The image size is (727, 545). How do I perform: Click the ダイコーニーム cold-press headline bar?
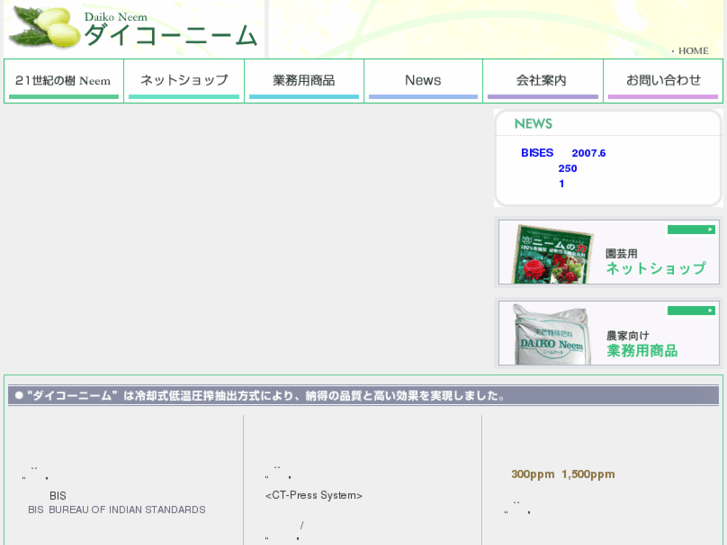(x=363, y=396)
